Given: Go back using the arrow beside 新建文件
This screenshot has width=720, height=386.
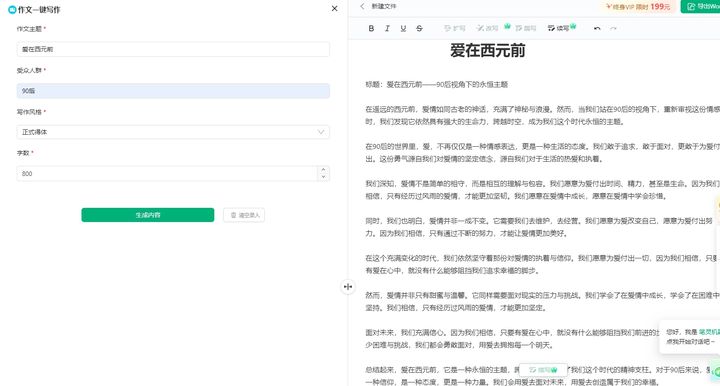Looking at the screenshot, I should click(362, 6).
